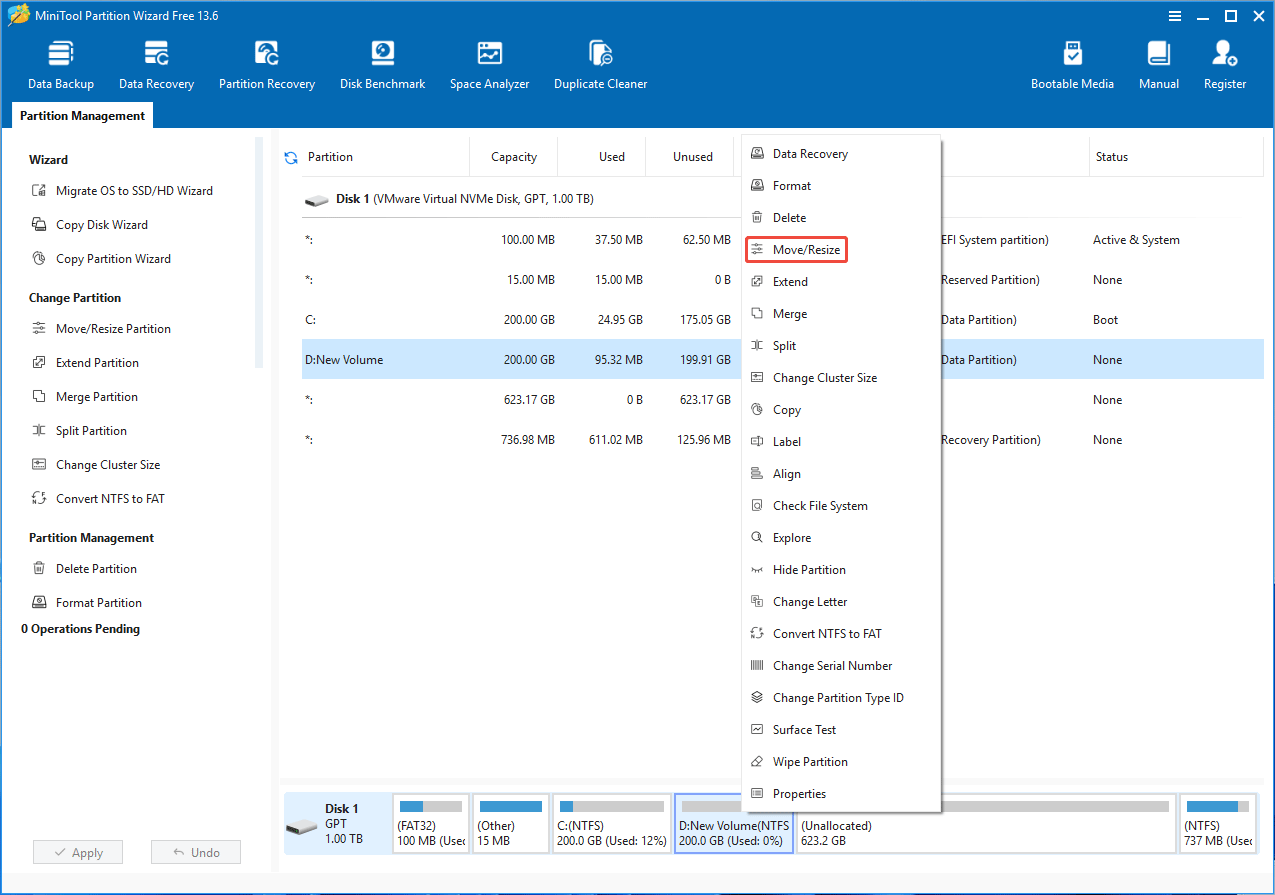This screenshot has height=895, width=1275.
Task: Select the (FAT32) 100 MB block in disk map
Action: 431,824
